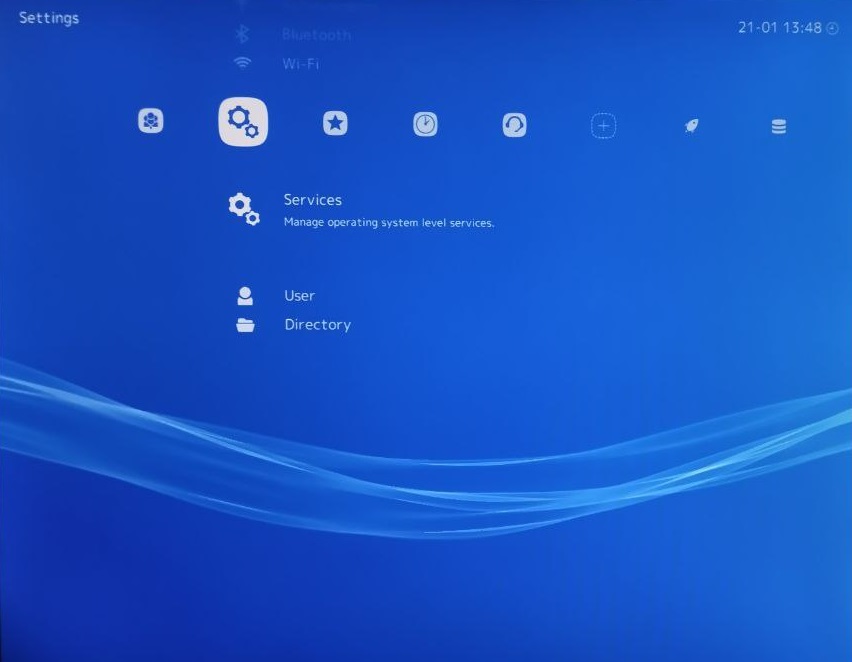Click the 'Settings' title text
Screen dimensions: 852x662
(x=49, y=18)
